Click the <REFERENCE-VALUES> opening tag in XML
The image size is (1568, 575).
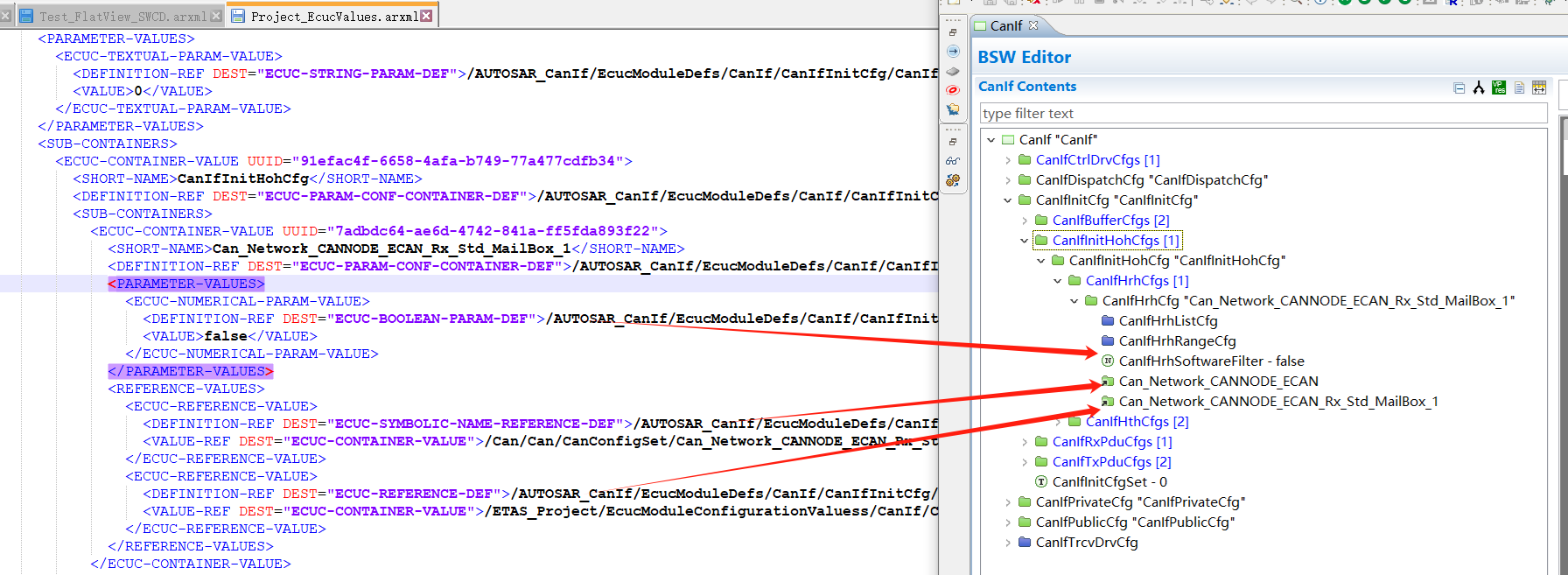(x=185, y=389)
